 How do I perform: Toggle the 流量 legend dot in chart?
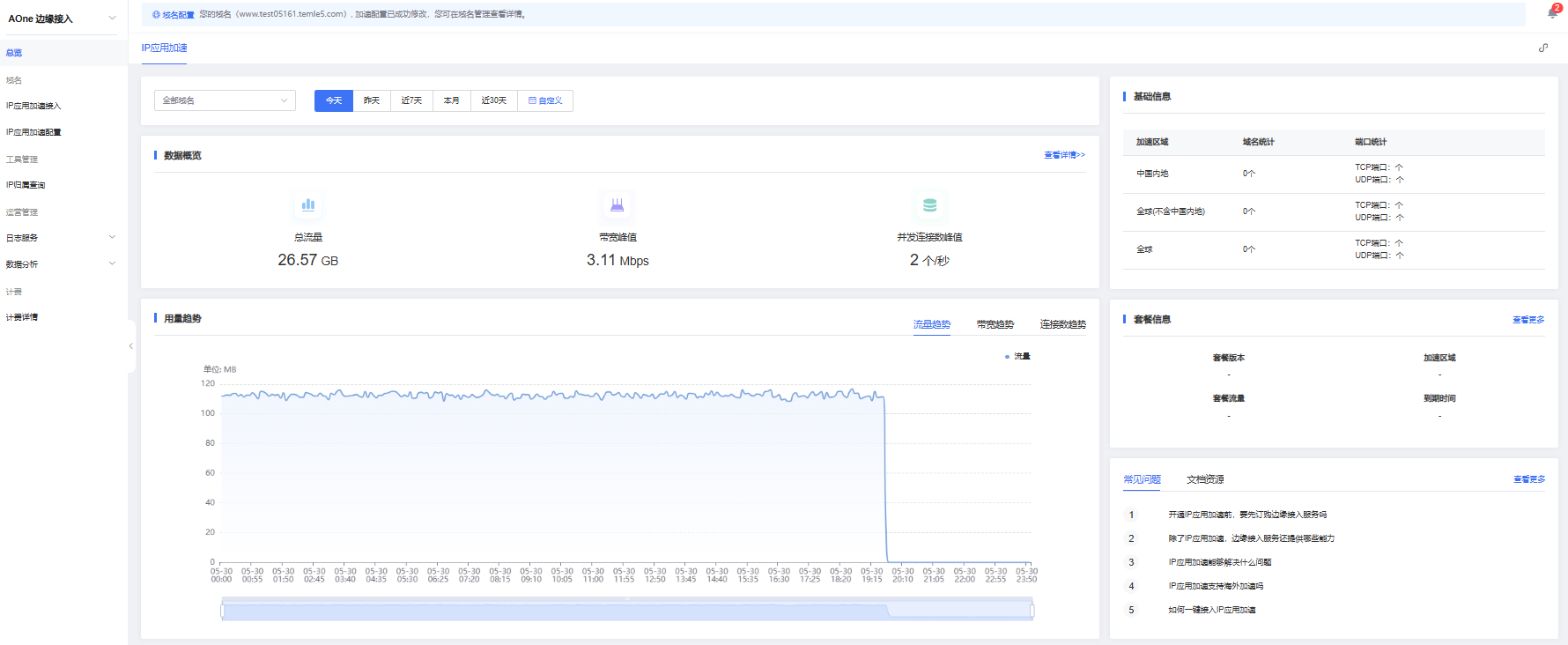point(1007,357)
